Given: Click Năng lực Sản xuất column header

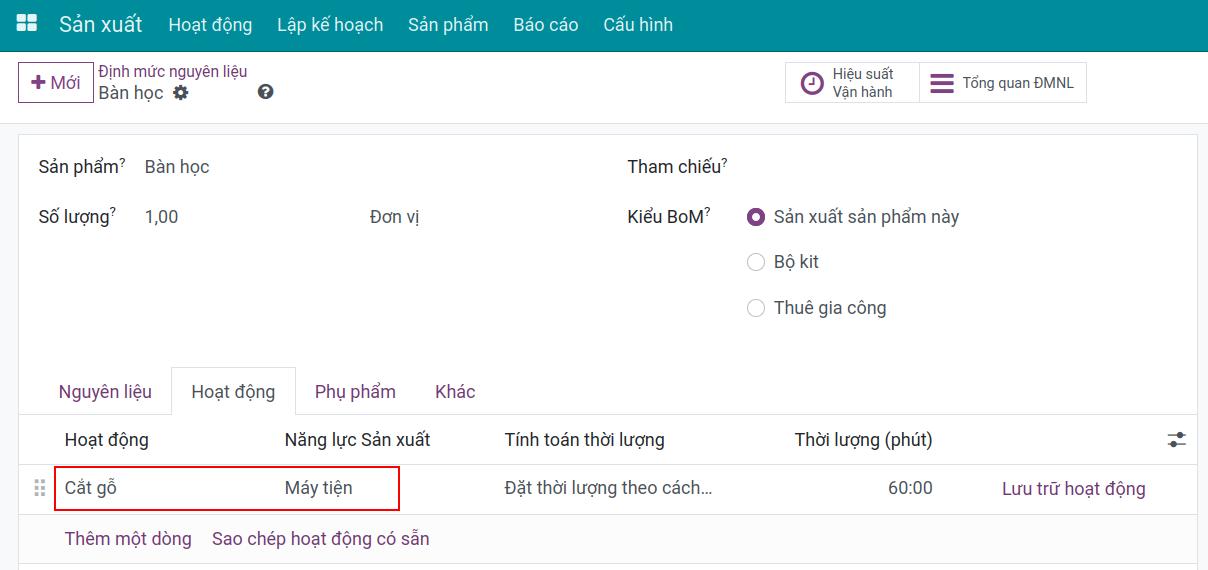Looking at the screenshot, I should coord(358,440).
